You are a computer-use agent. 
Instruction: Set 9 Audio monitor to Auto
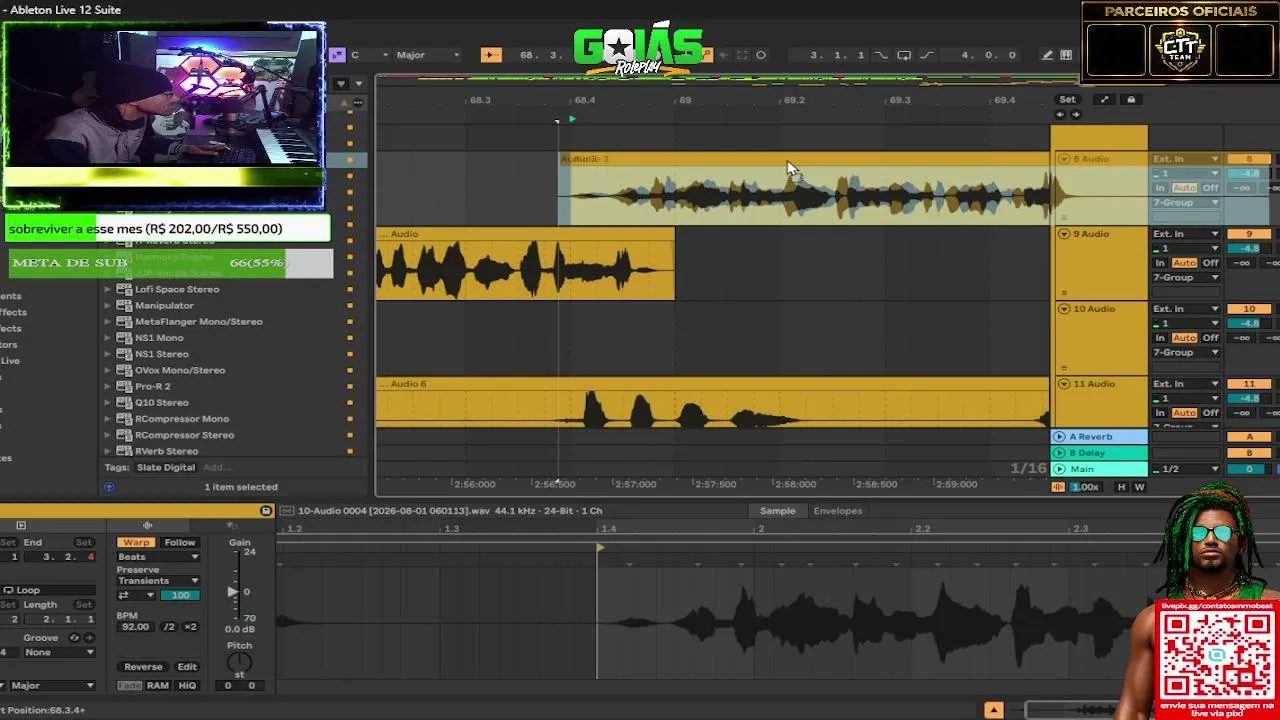[x=1184, y=263]
